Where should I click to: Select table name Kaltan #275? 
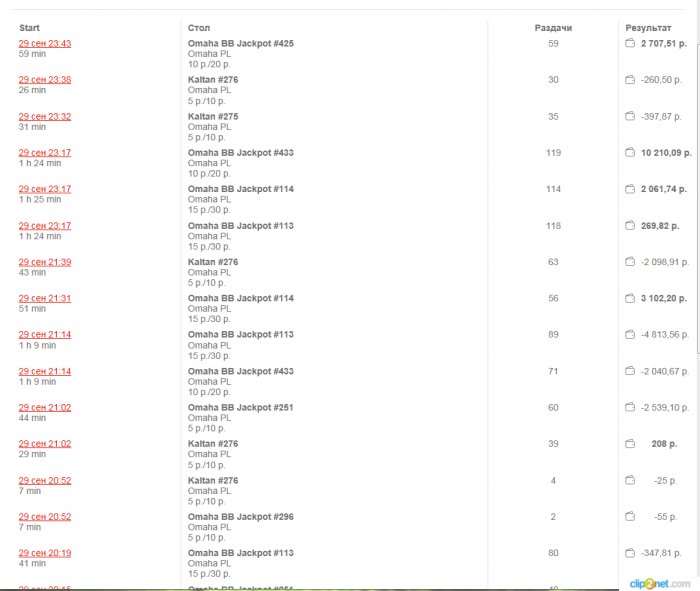point(213,117)
